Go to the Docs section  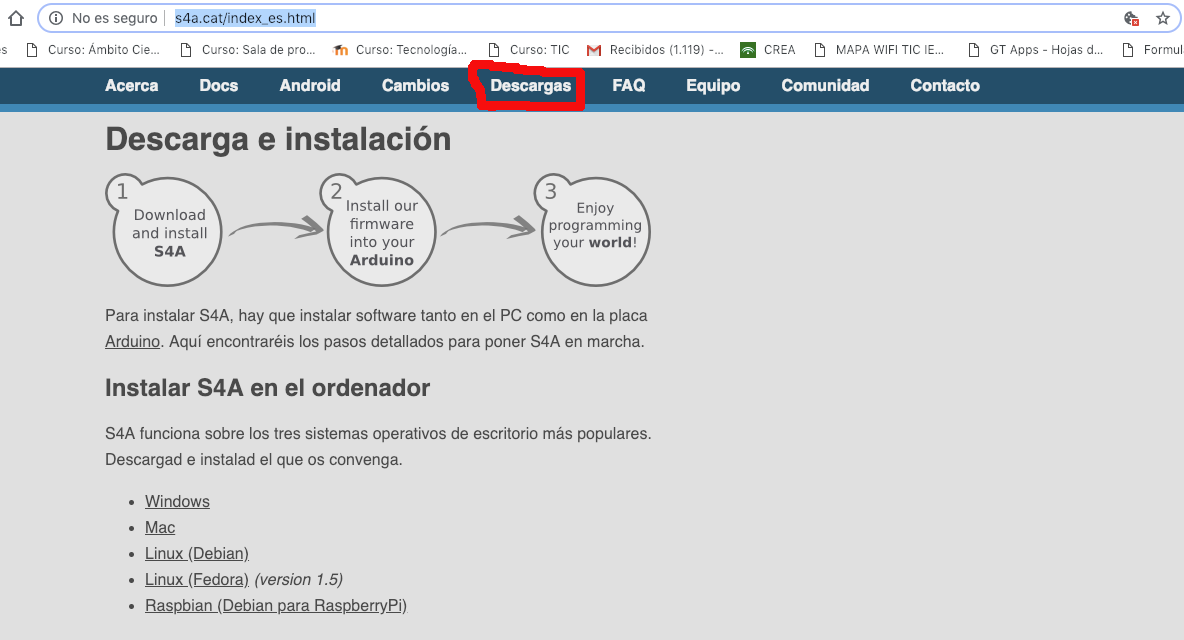coord(218,85)
